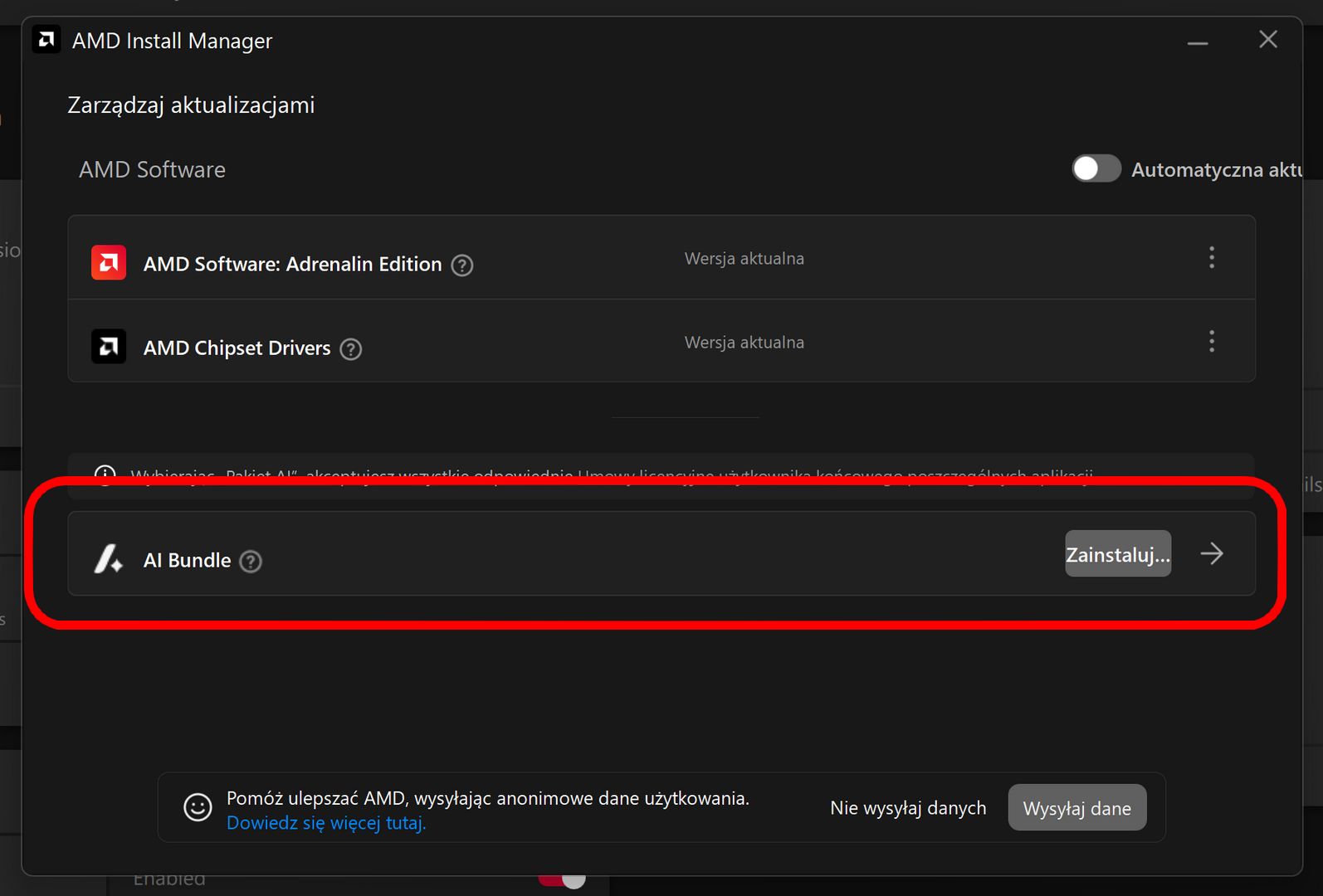Open the Dowiedz się więcej tutaj link

coord(326,823)
